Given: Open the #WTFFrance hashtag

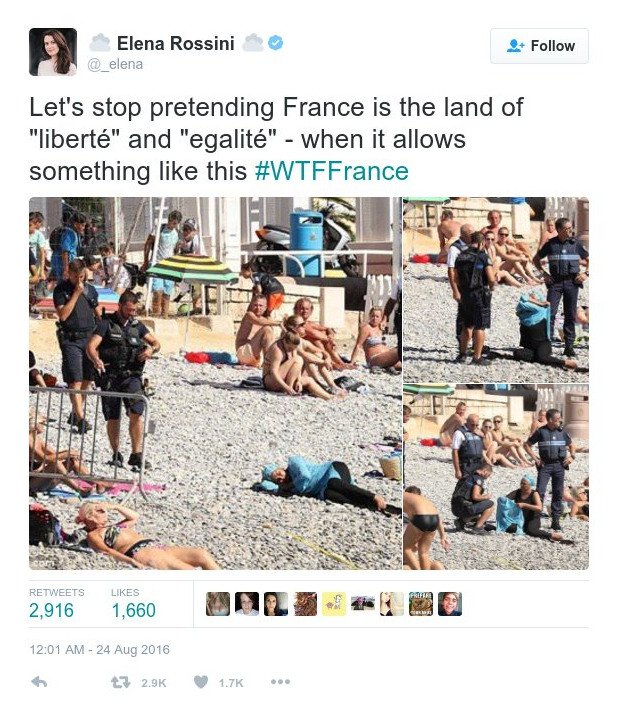Looking at the screenshot, I should (x=332, y=171).
